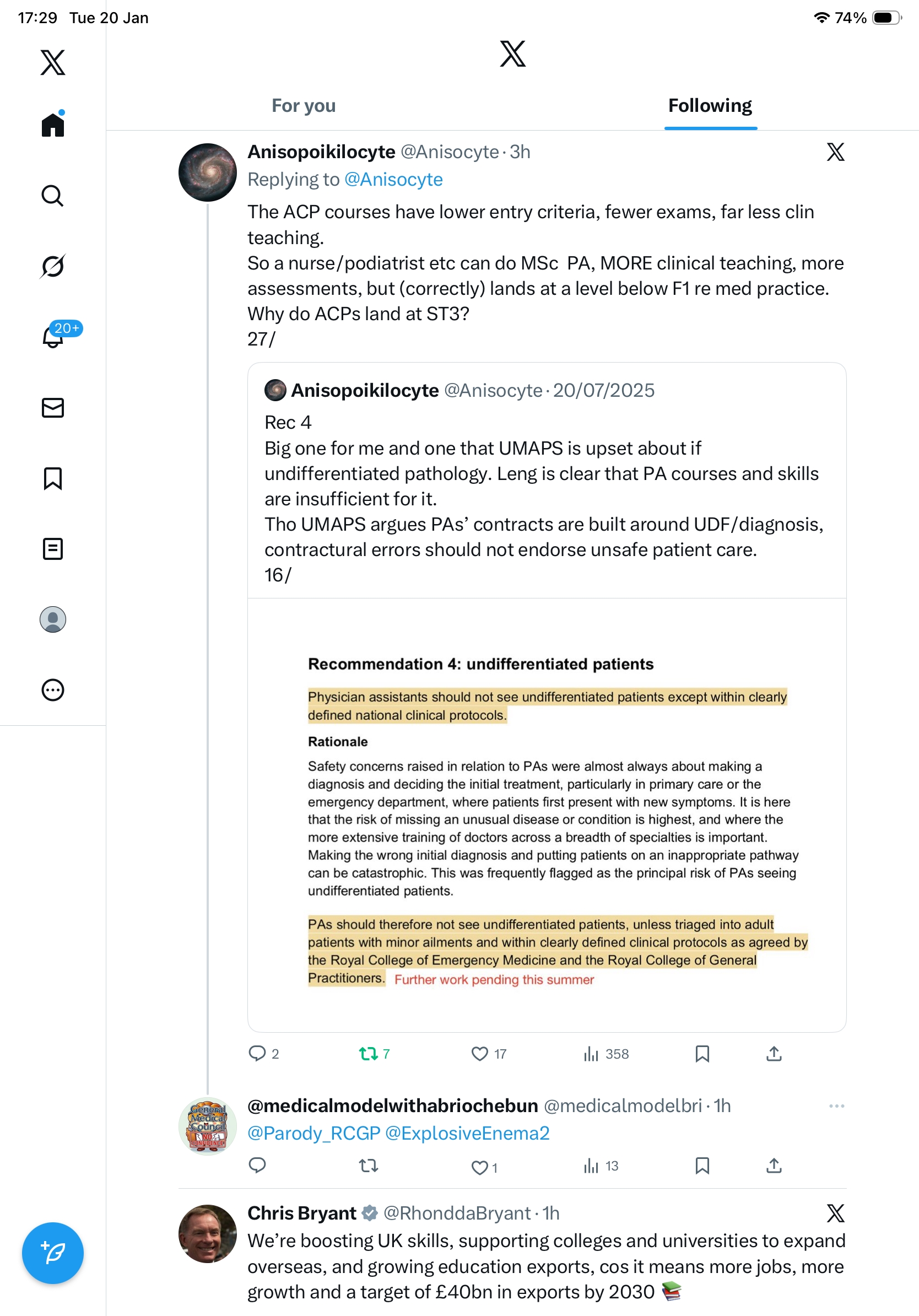Open Grok menu on Chris Bryant's post
This screenshot has height=1316, width=919.
pyautogui.click(x=835, y=1213)
